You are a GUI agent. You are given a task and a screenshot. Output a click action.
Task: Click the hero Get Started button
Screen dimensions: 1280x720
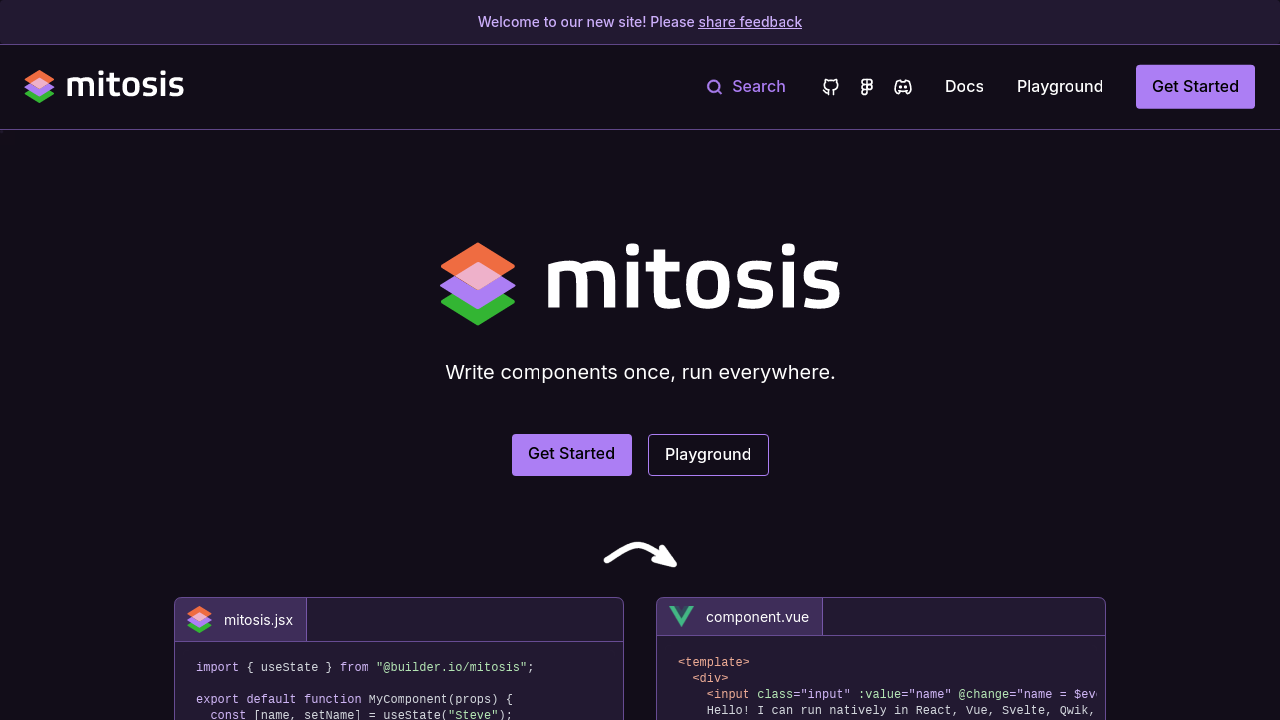(572, 455)
